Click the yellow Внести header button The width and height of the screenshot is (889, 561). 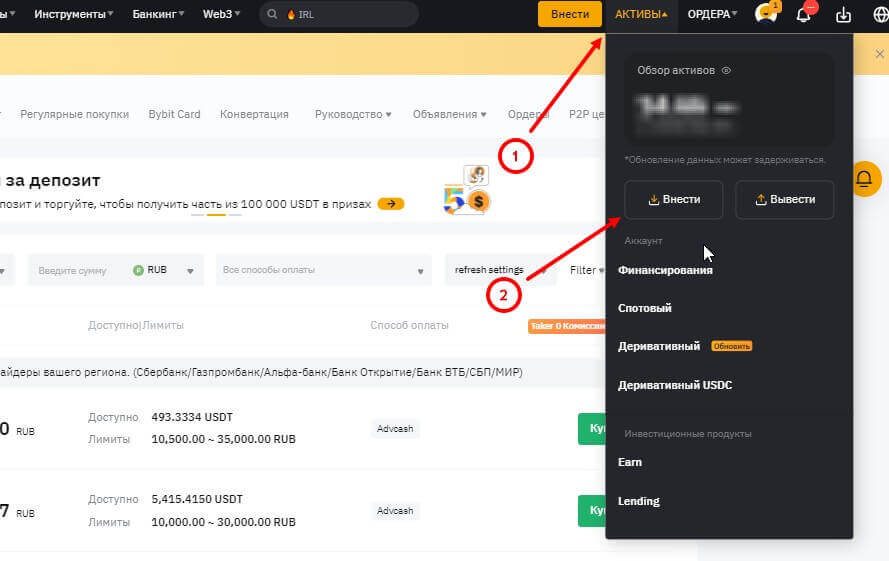tap(570, 14)
